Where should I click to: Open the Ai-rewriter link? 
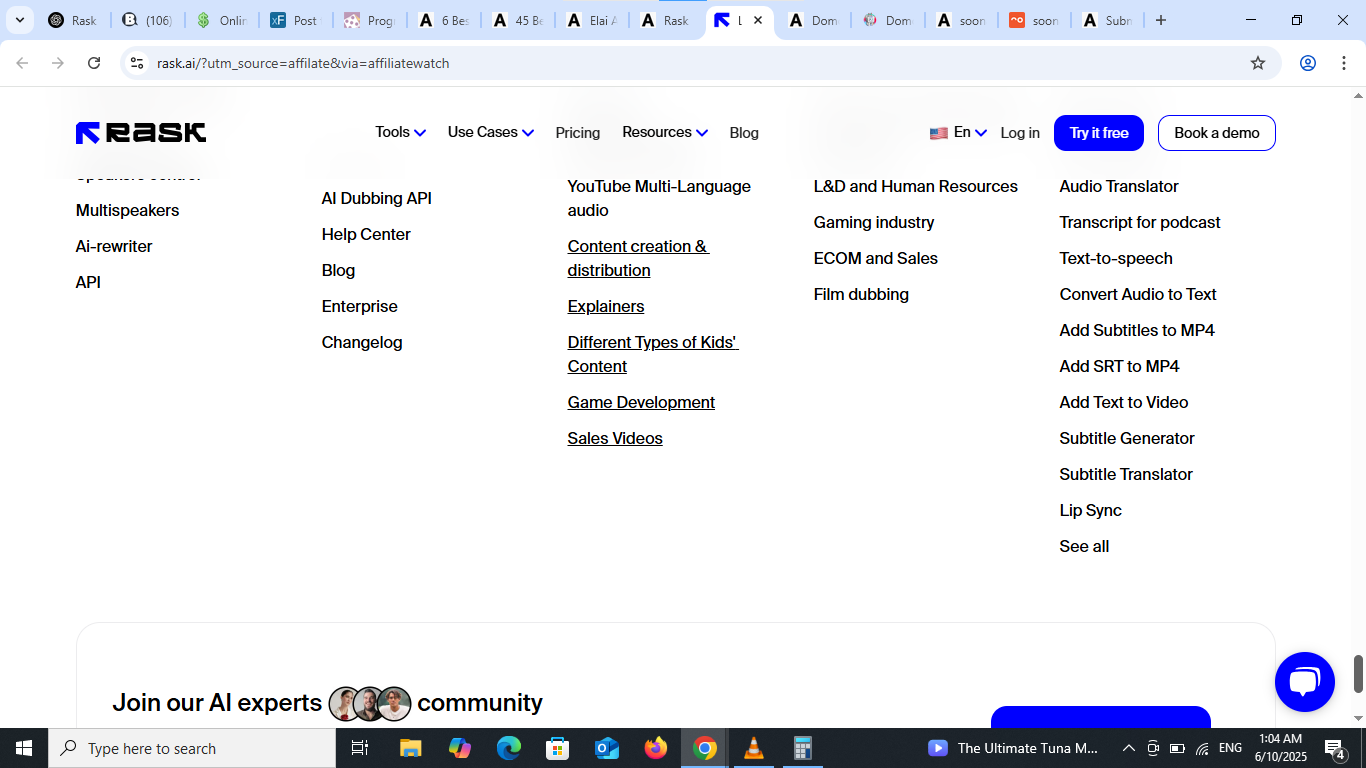tap(114, 246)
